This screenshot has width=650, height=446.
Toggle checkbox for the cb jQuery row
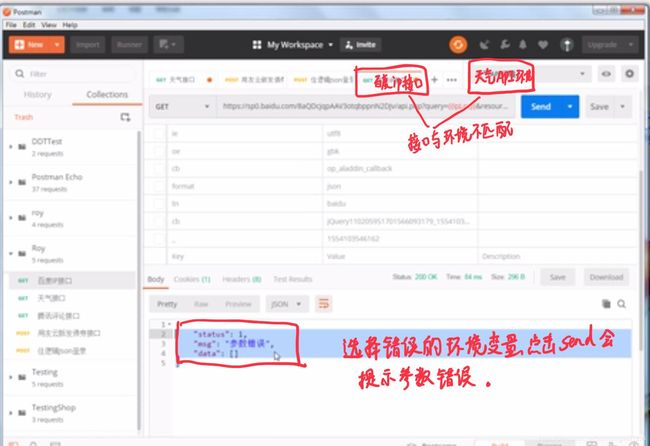158,222
